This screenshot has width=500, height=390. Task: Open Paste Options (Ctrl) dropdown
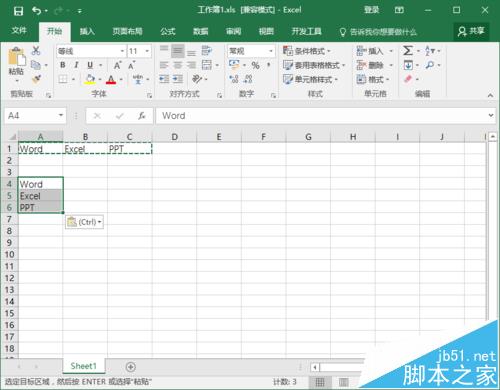84,222
